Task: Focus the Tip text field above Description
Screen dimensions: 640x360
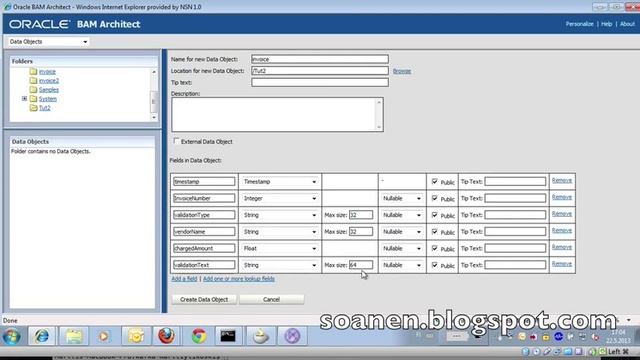Action: [x=320, y=82]
